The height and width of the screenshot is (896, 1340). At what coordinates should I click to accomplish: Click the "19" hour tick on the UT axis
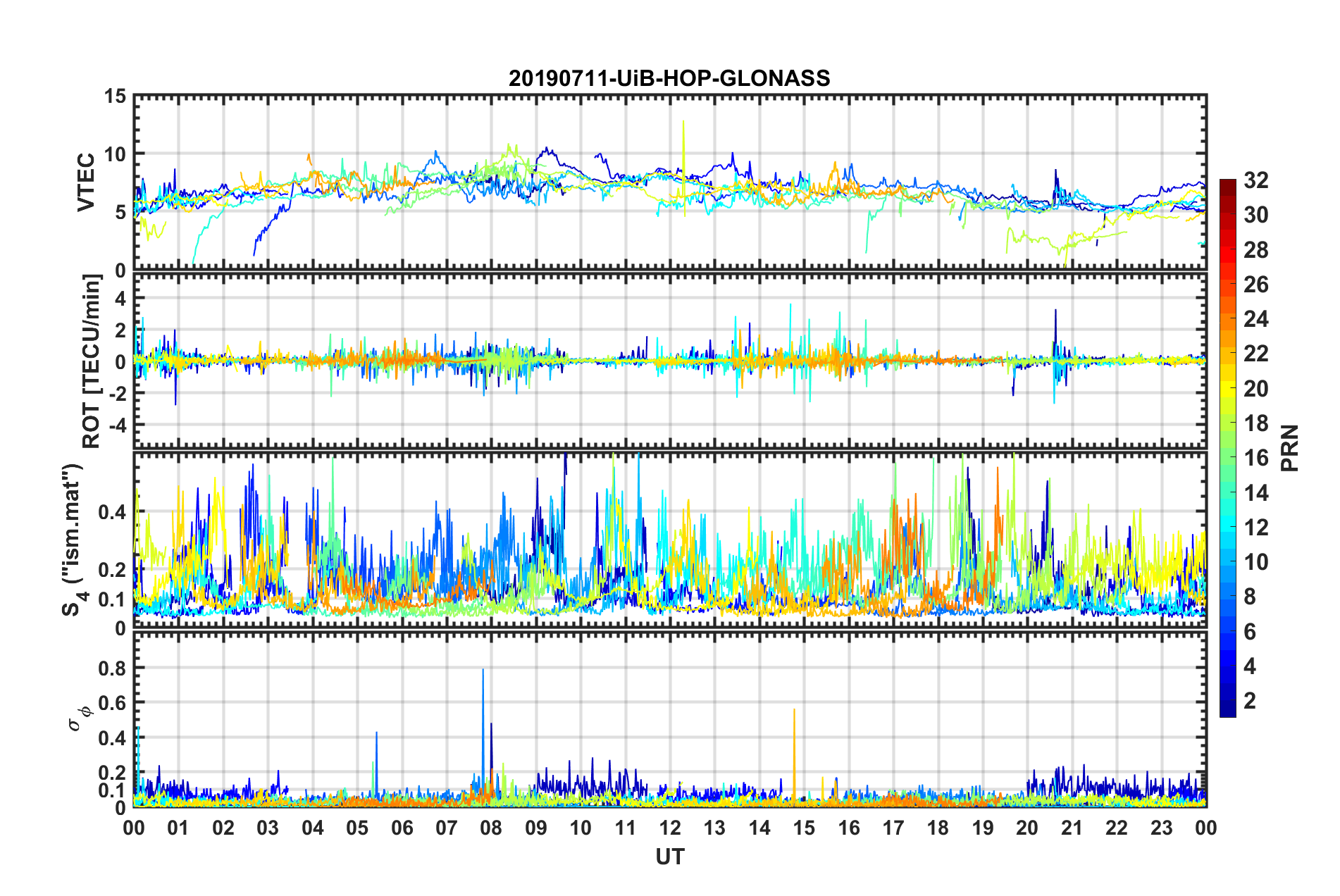[983, 828]
